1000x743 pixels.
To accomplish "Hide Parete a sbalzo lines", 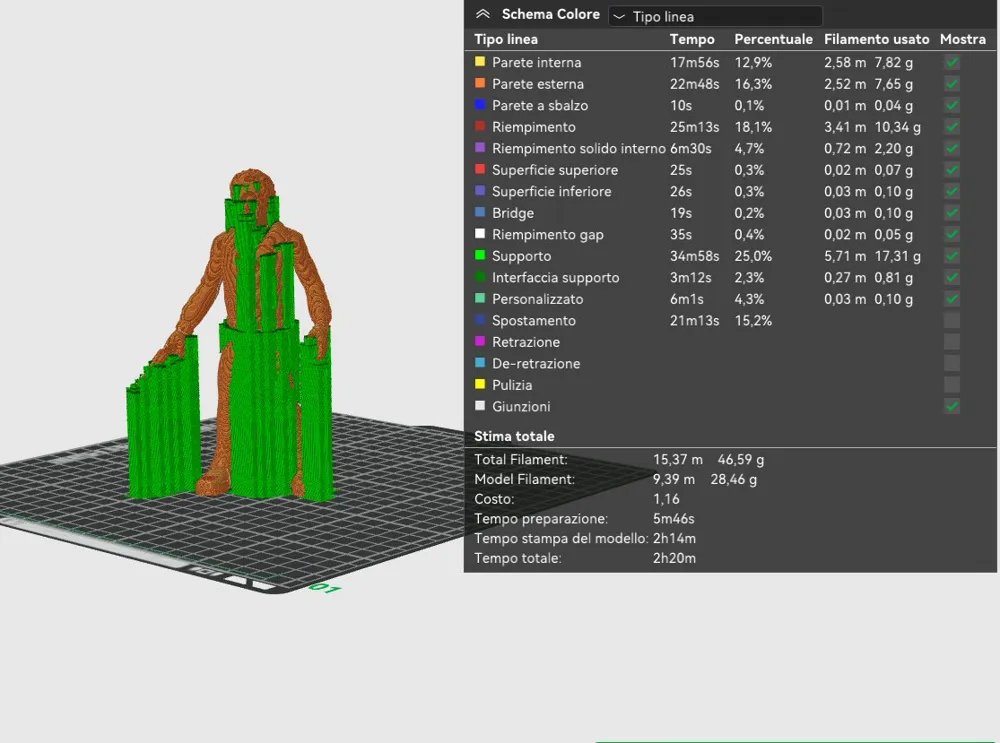I will (x=952, y=105).
